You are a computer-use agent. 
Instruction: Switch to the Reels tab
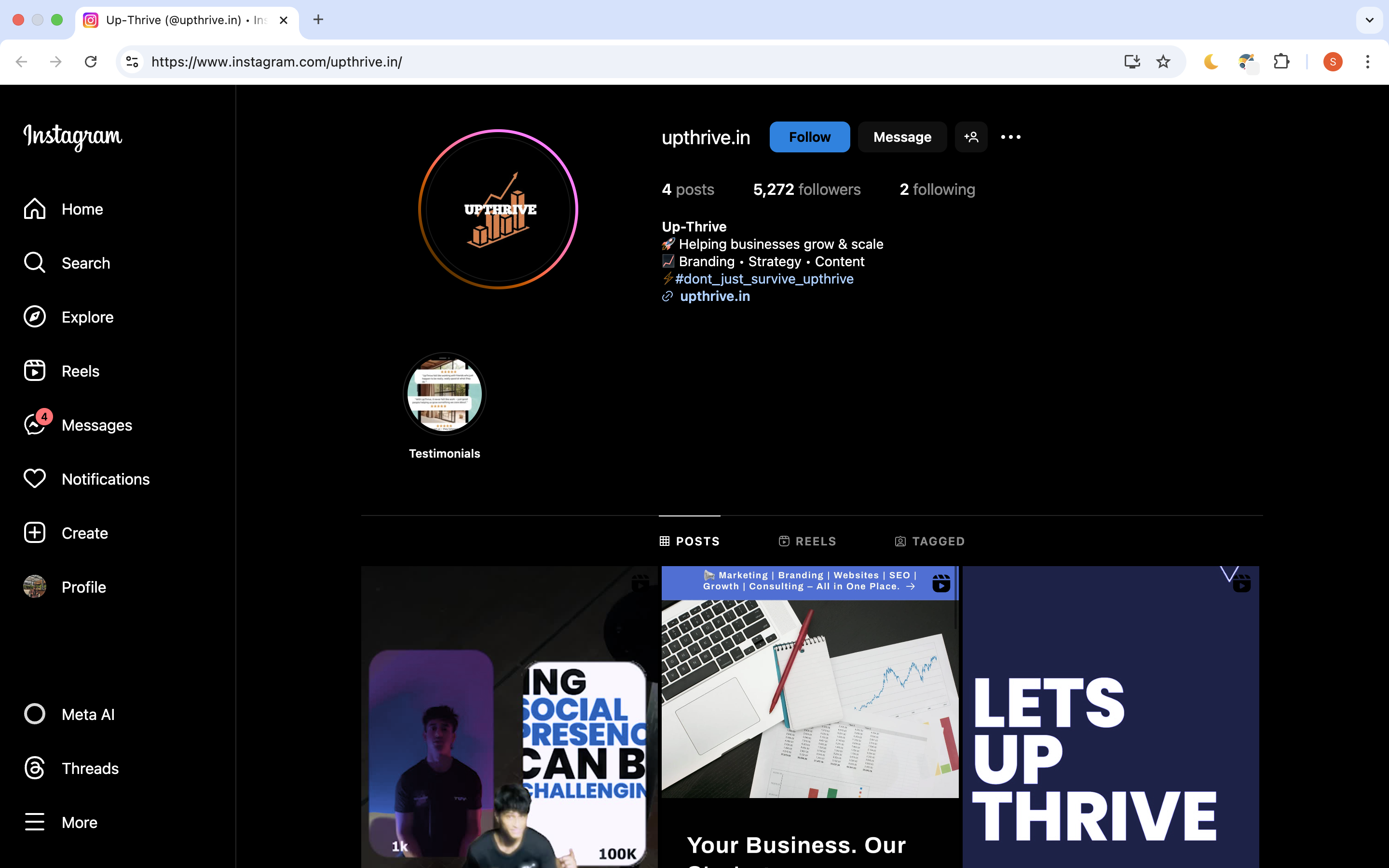click(x=807, y=542)
